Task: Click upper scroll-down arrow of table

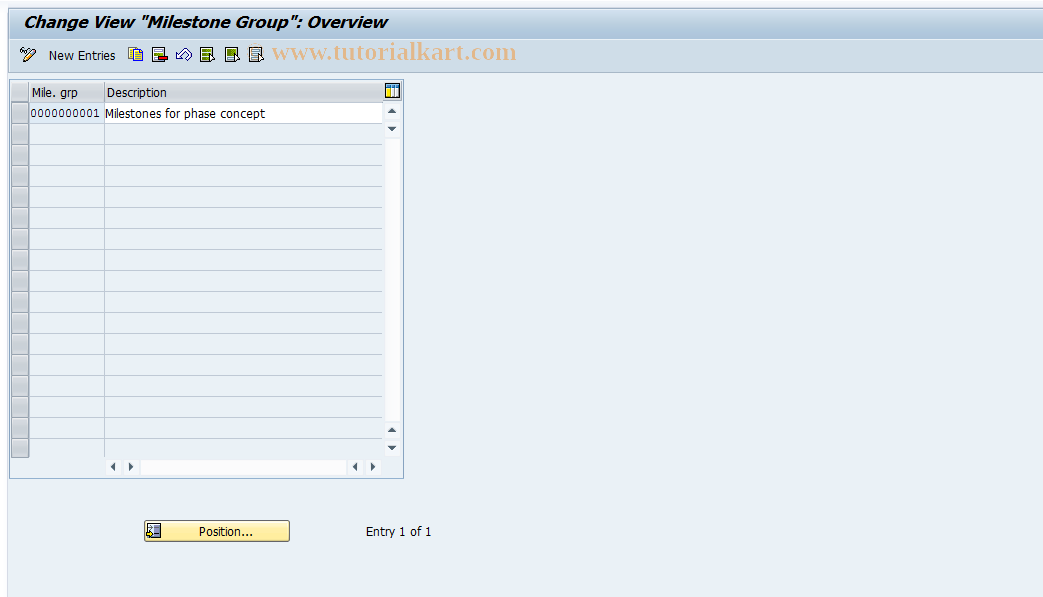Action: [392, 129]
